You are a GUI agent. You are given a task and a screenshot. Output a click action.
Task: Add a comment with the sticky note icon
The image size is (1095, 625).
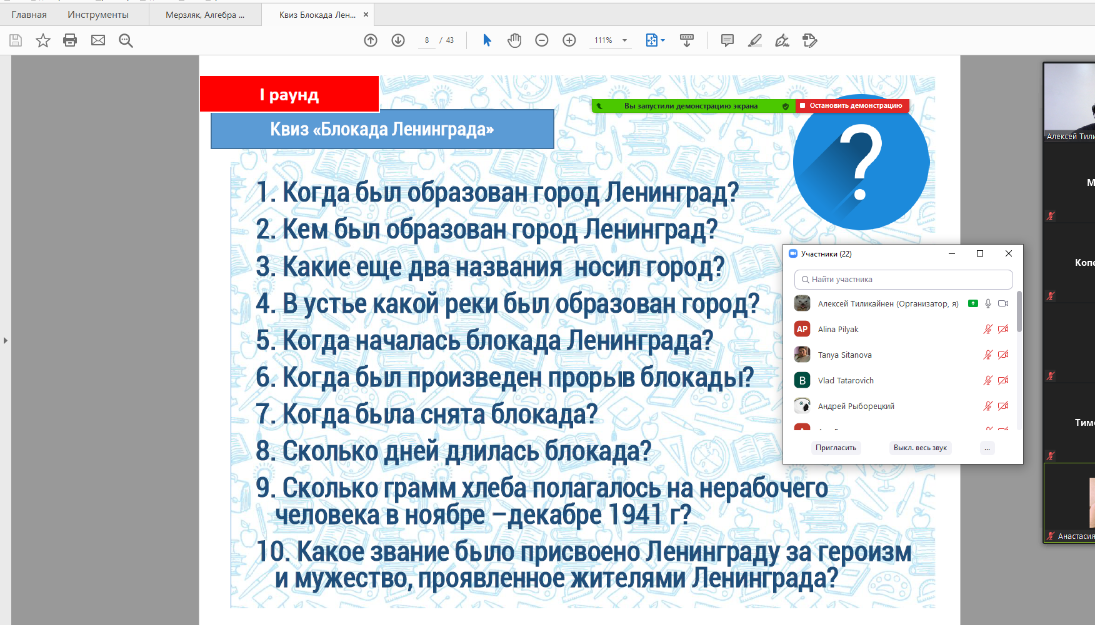coord(727,40)
